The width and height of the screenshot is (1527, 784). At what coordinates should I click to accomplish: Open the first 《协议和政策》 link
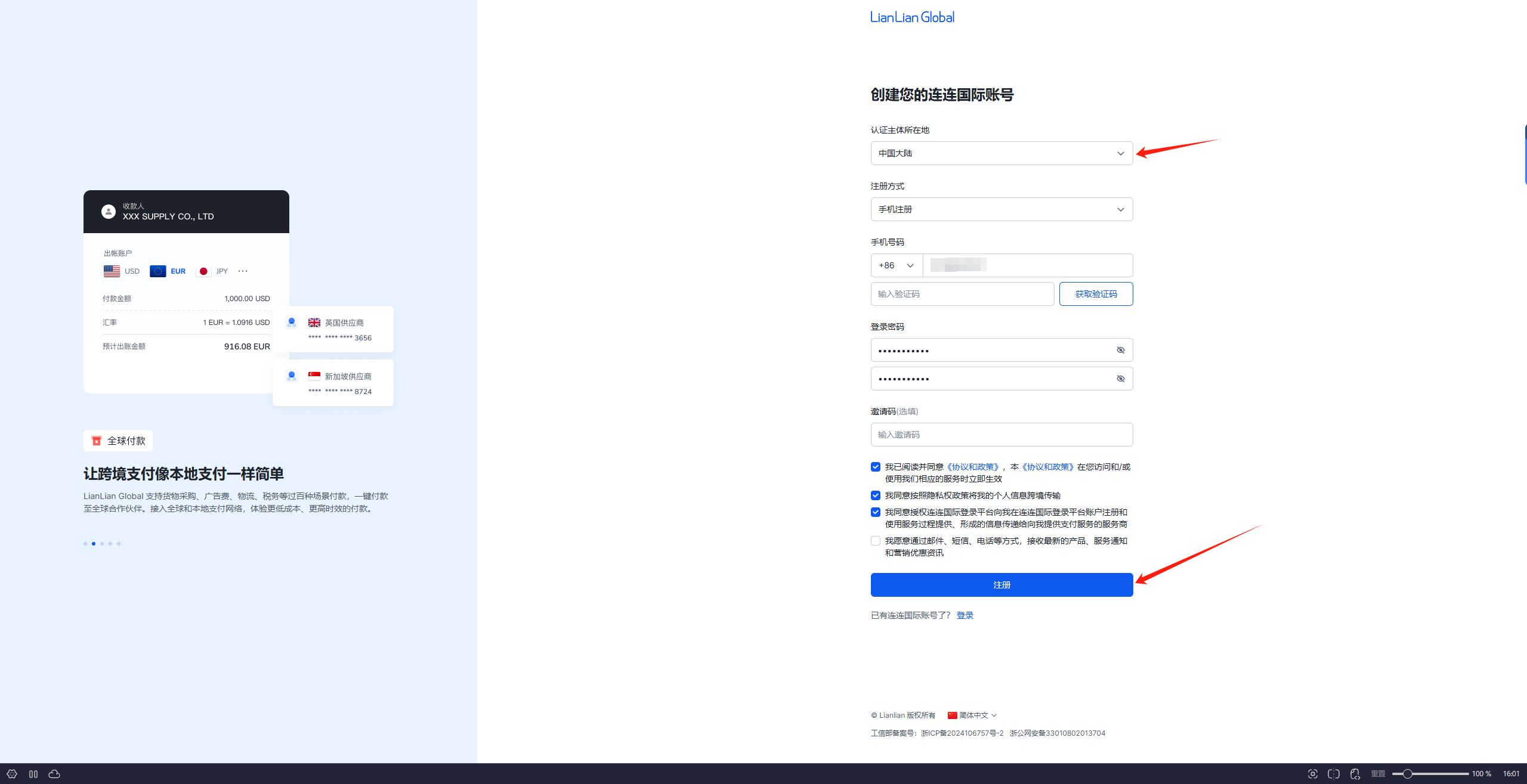(x=973, y=467)
